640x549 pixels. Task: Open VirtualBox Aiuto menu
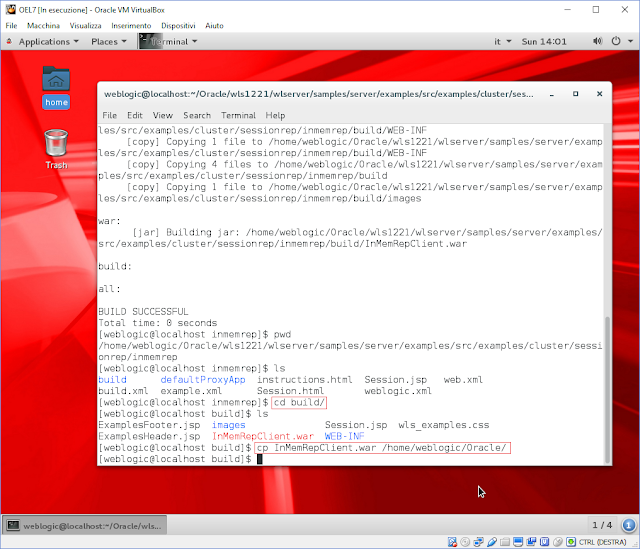(214, 25)
